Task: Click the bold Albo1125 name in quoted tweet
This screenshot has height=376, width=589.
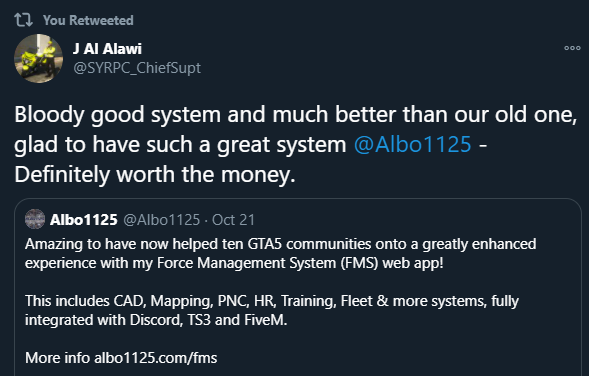Action: [84, 220]
